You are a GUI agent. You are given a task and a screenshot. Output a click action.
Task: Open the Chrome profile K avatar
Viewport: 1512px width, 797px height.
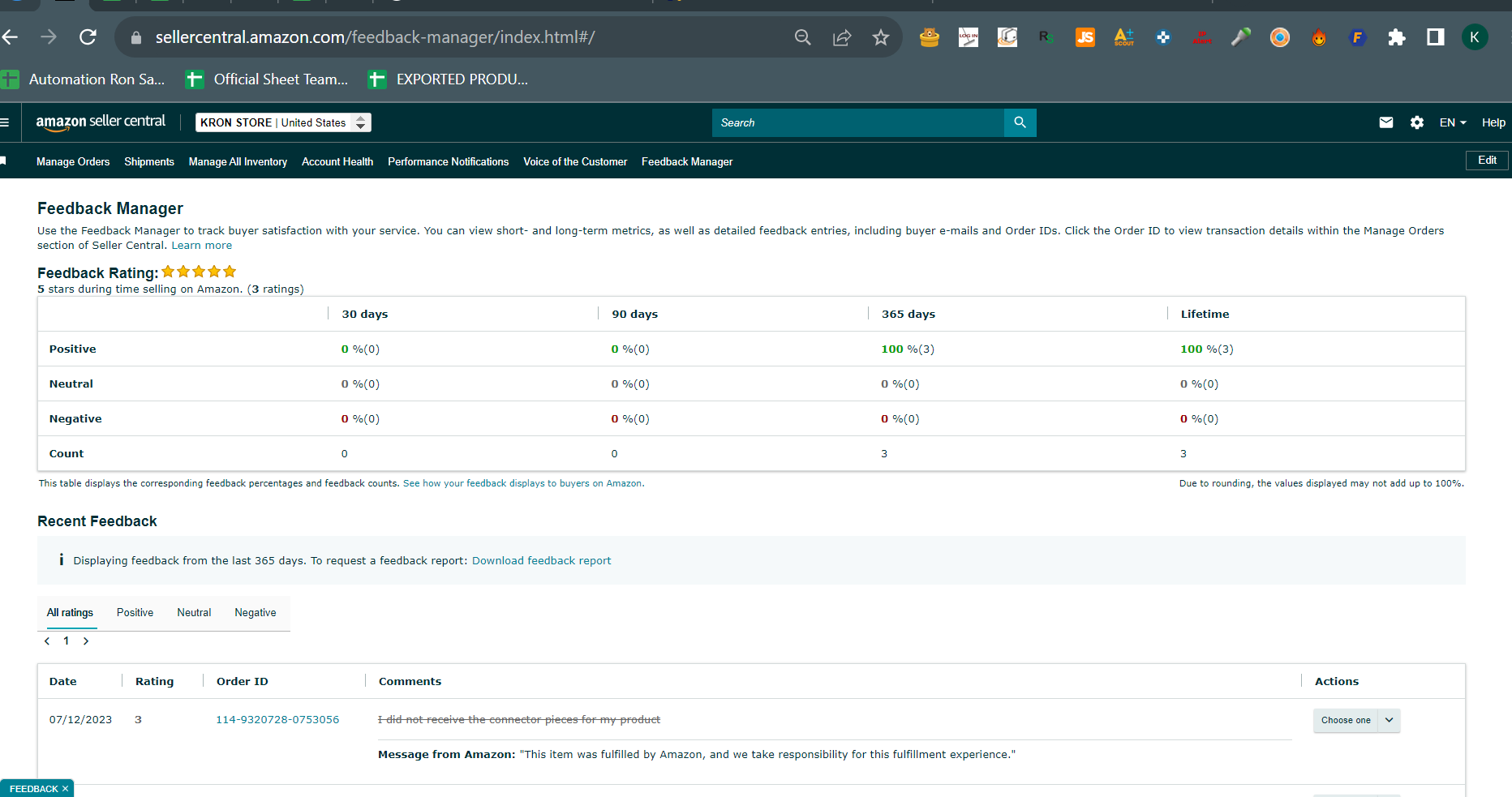1475,37
